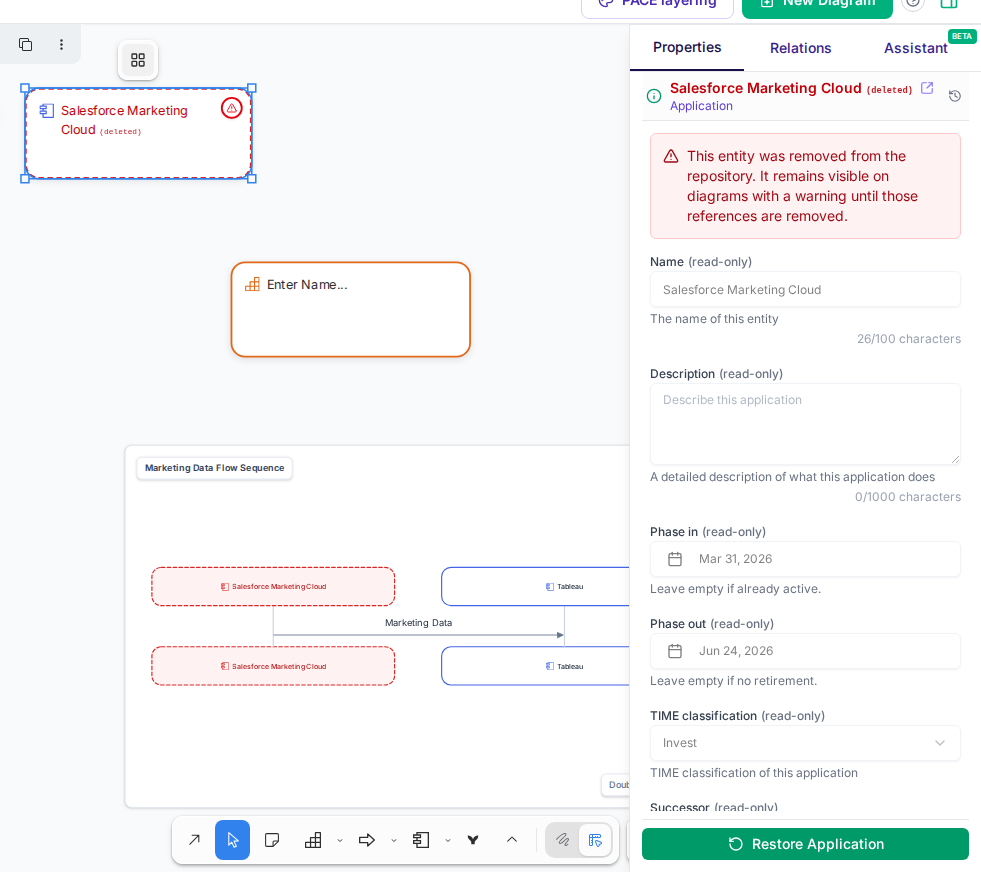Activate the pointer select tool
Screen dimensions: 981x872
click(232, 839)
